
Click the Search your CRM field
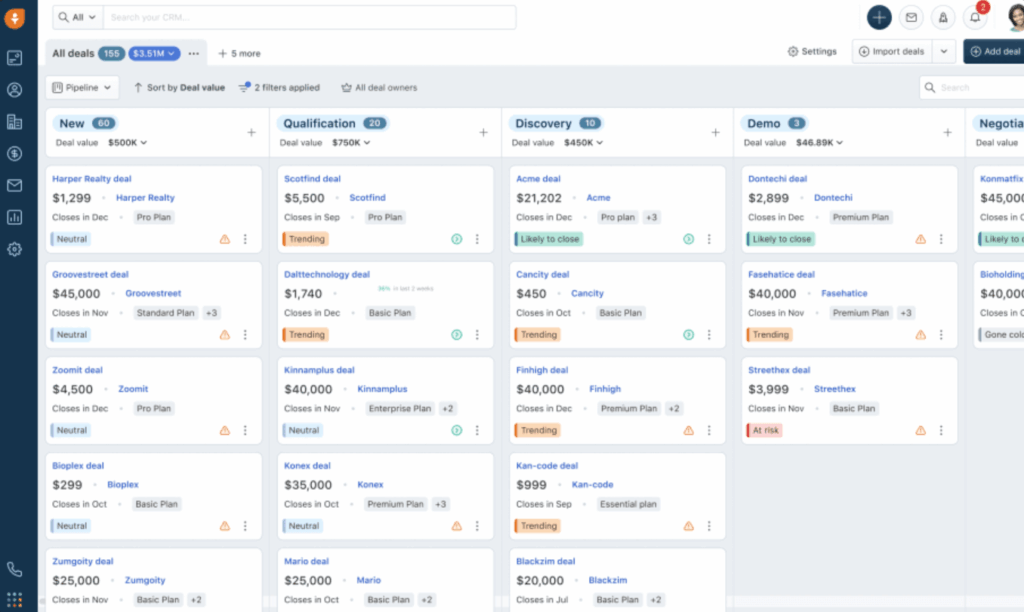coord(310,17)
